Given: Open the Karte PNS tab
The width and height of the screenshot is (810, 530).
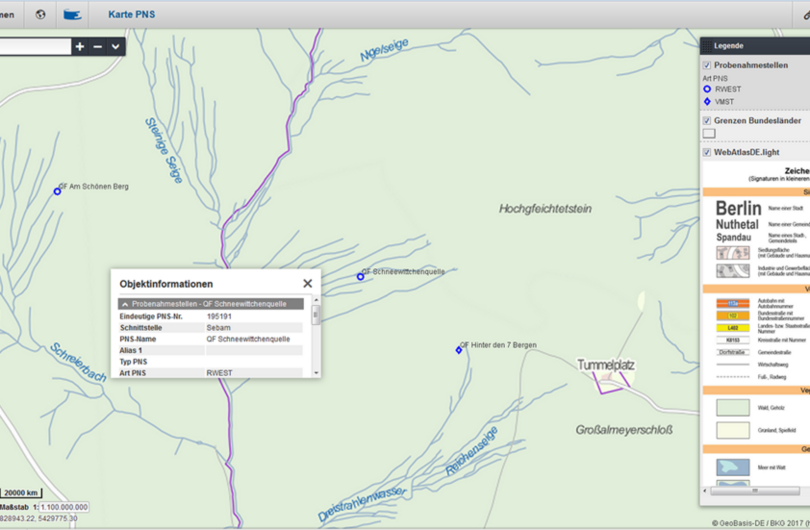Looking at the screenshot, I should point(131,15).
